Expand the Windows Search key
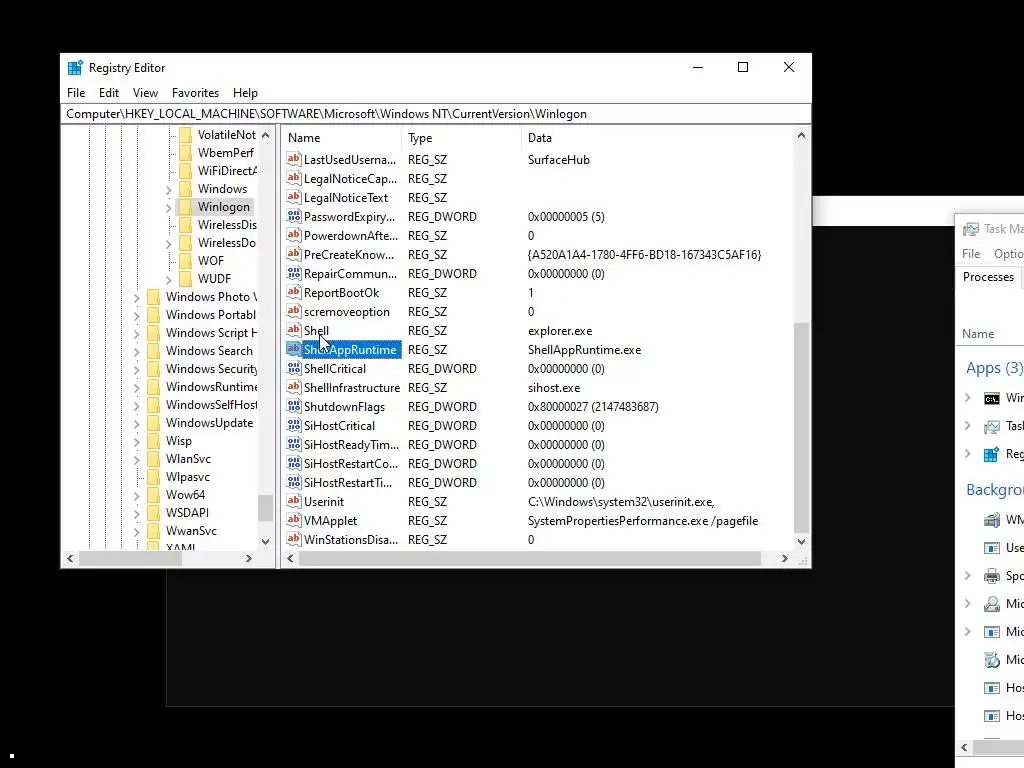Screen dimensions: 1024x768 coord(136,352)
